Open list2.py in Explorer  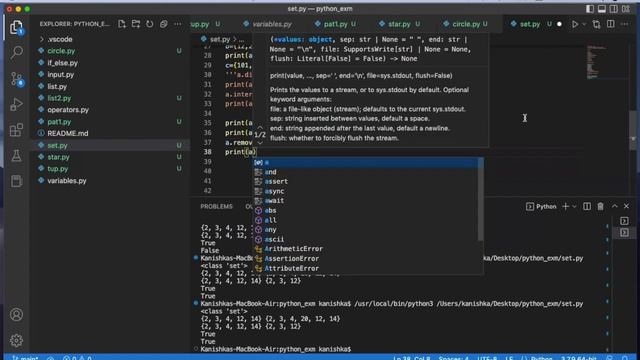tap(110, 98)
